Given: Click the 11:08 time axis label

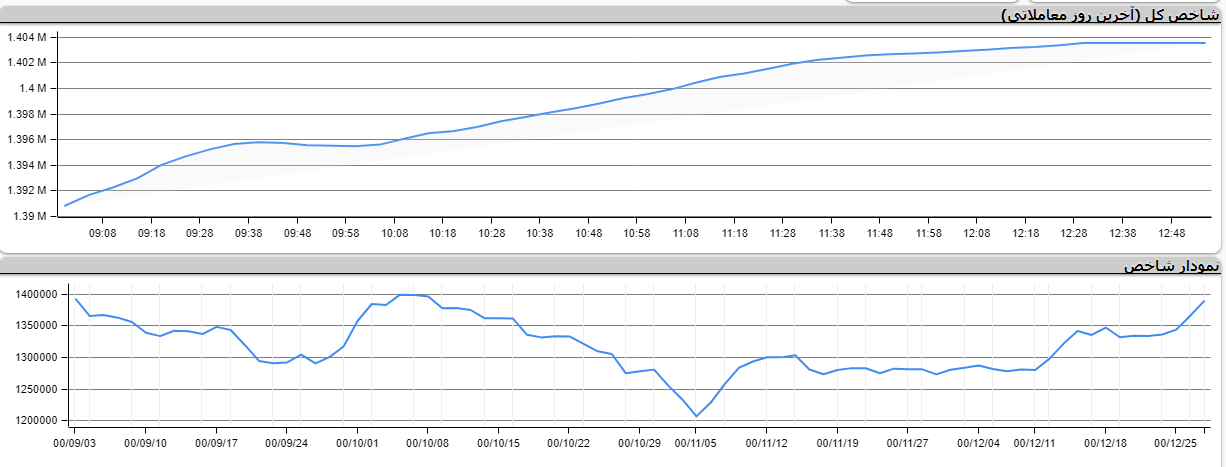Looking at the screenshot, I should pyautogui.click(x=685, y=233).
